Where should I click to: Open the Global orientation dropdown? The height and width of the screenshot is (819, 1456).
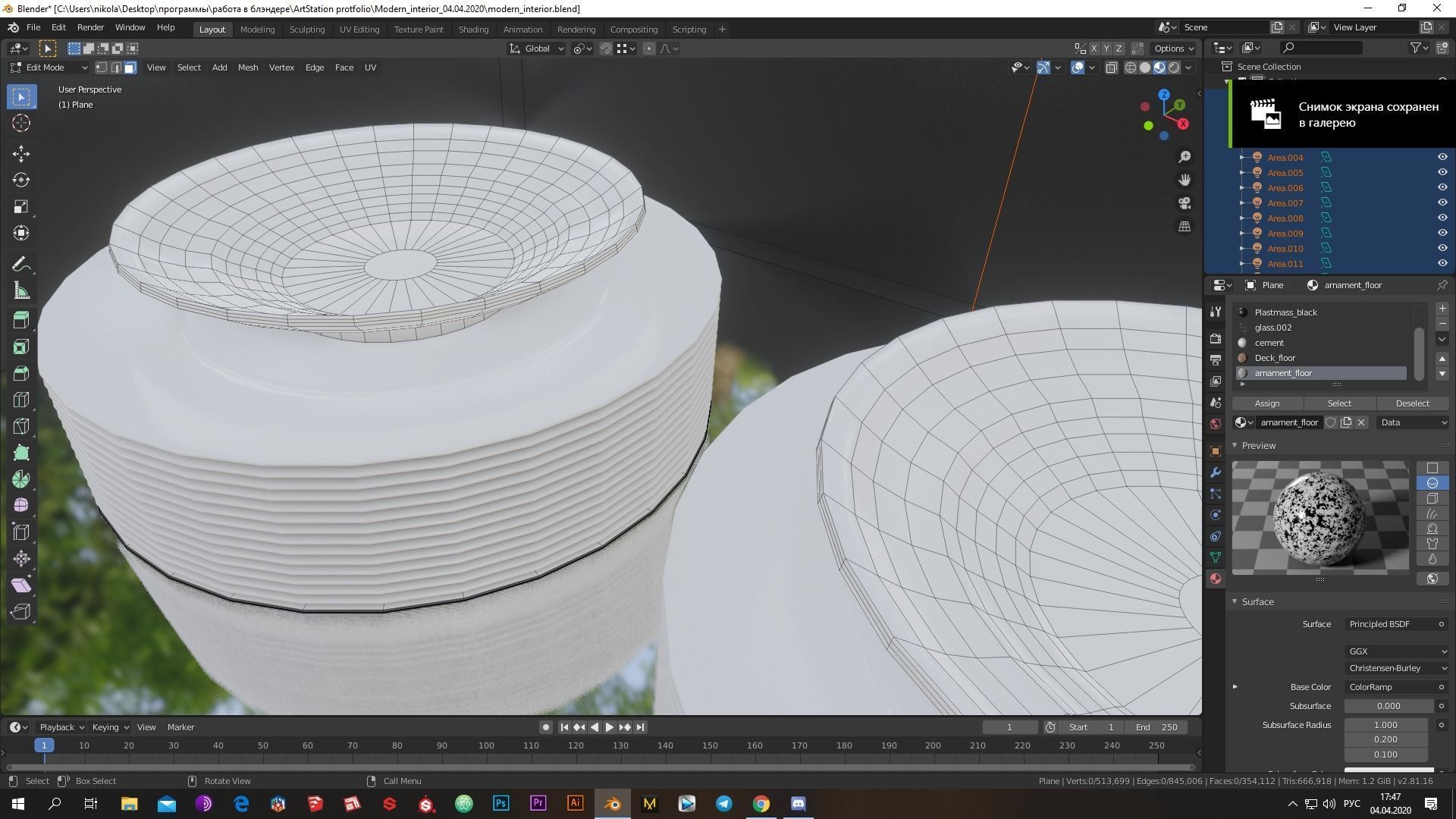[x=536, y=49]
